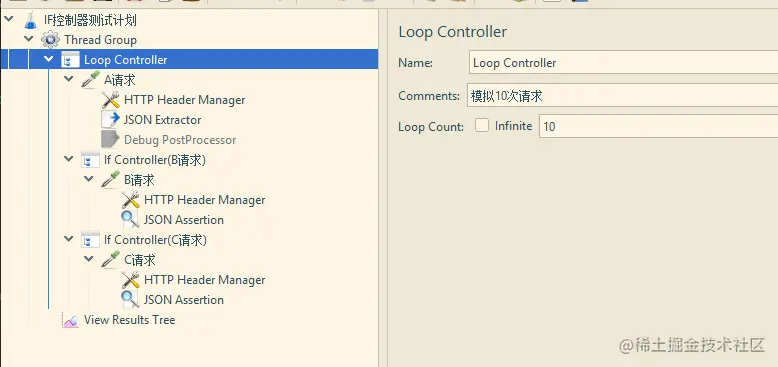Screen dimensions: 778x367
Task: Select the B请求 sampler item
Action: coord(139,180)
